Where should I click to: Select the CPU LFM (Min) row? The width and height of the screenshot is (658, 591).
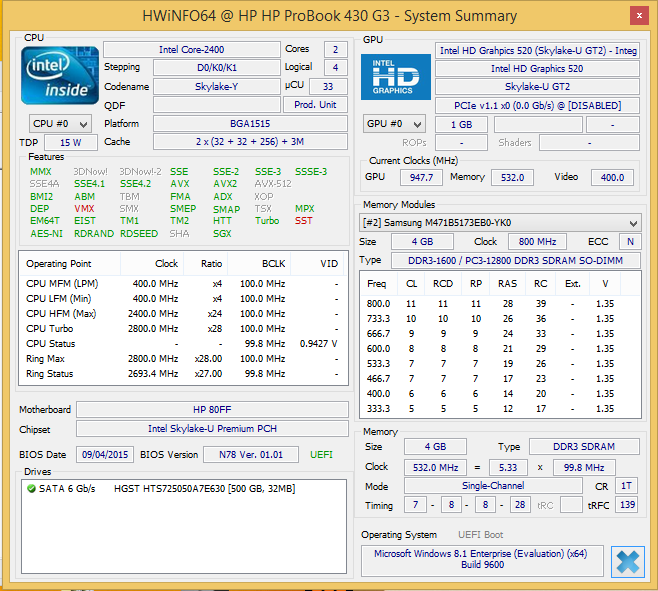tap(183, 299)
